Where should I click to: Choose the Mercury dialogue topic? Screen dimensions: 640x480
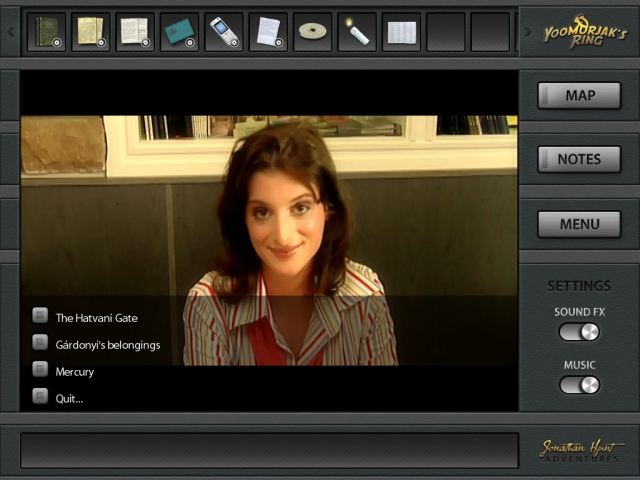tap(75, 371)
